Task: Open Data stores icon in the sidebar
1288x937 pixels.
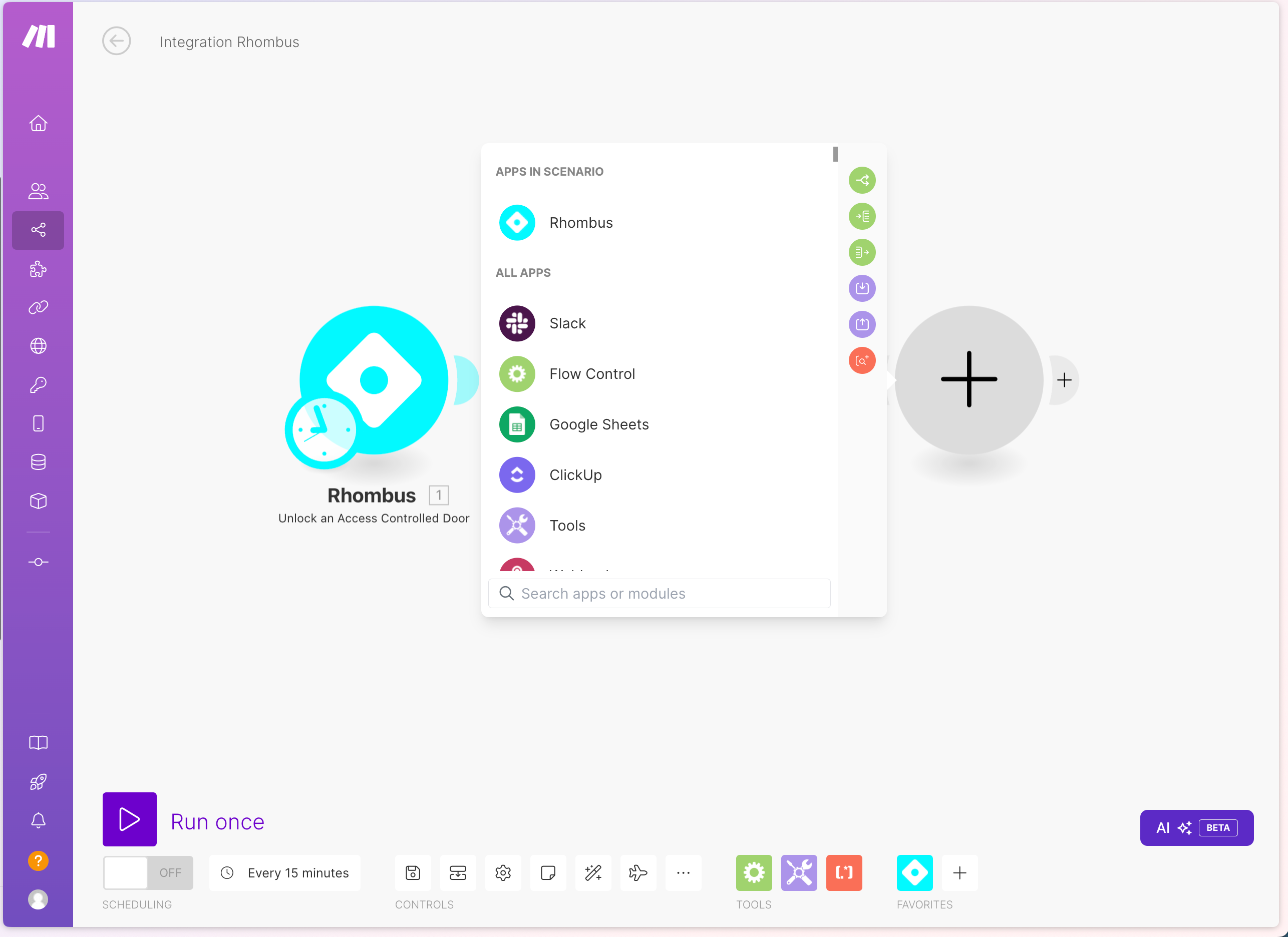Action: tap(38, 462)
